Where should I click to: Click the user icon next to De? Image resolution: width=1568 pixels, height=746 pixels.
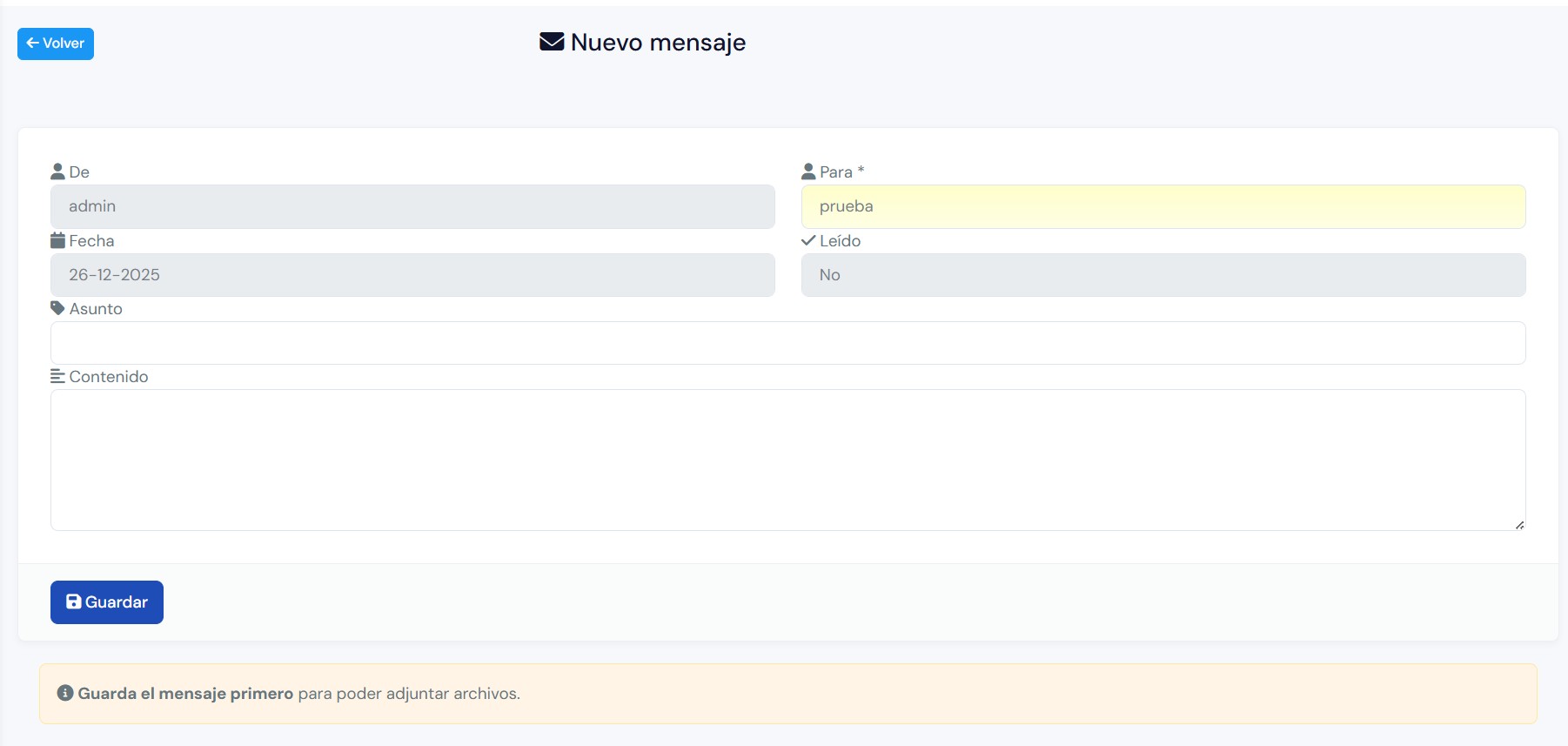click(58, 171)
